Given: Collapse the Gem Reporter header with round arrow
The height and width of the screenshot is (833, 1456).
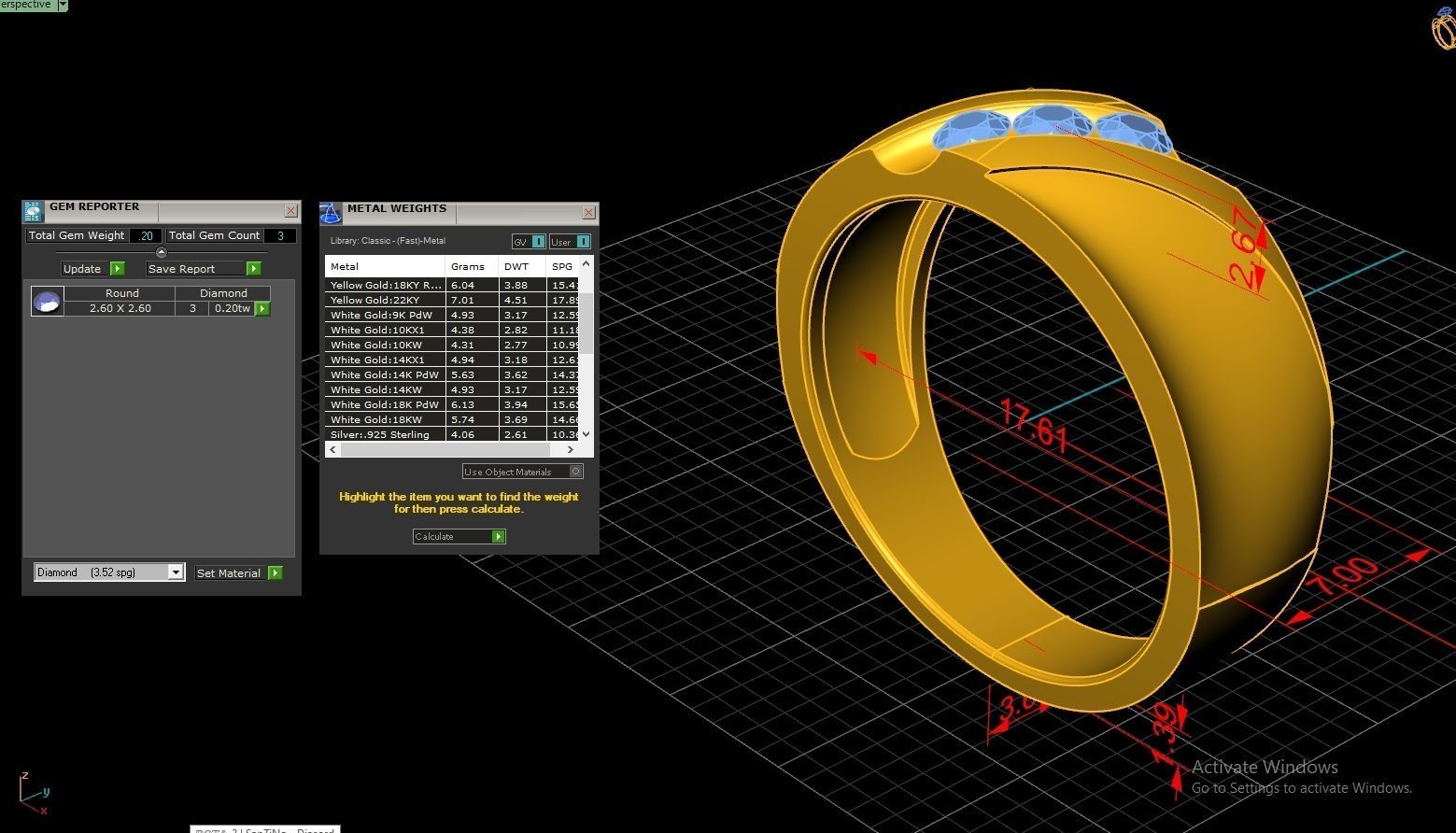Looking at the screenshot, I should [x=161, y=252].
